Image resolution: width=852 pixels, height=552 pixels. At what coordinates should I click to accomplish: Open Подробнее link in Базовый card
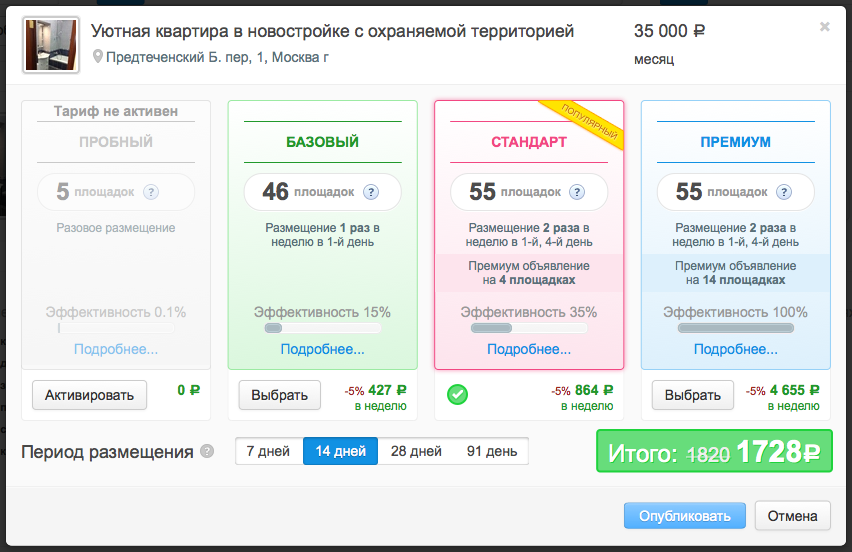click(x=322, y=349)
